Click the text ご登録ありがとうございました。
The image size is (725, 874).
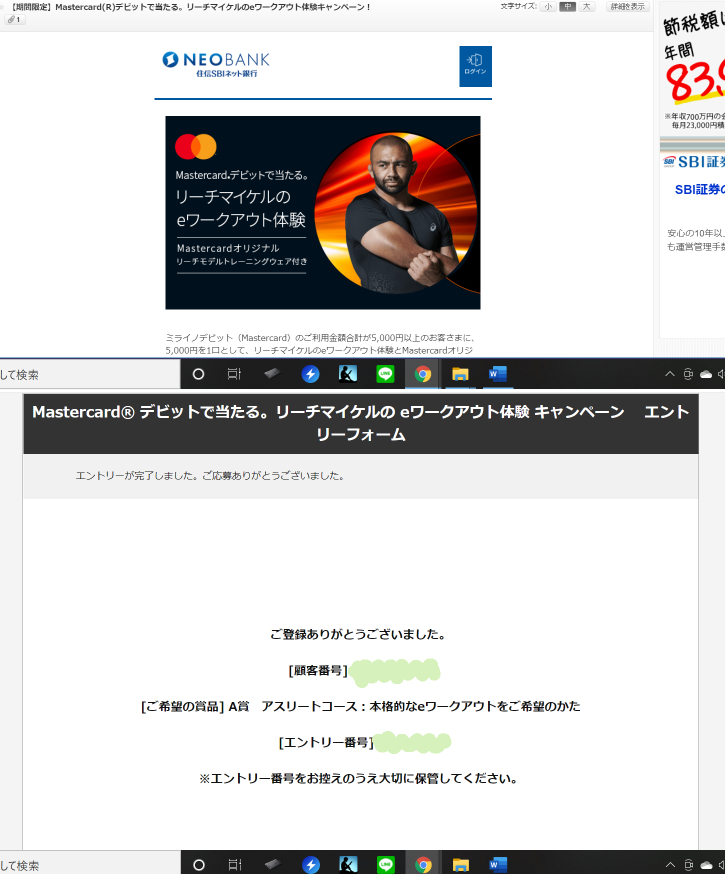358,634
